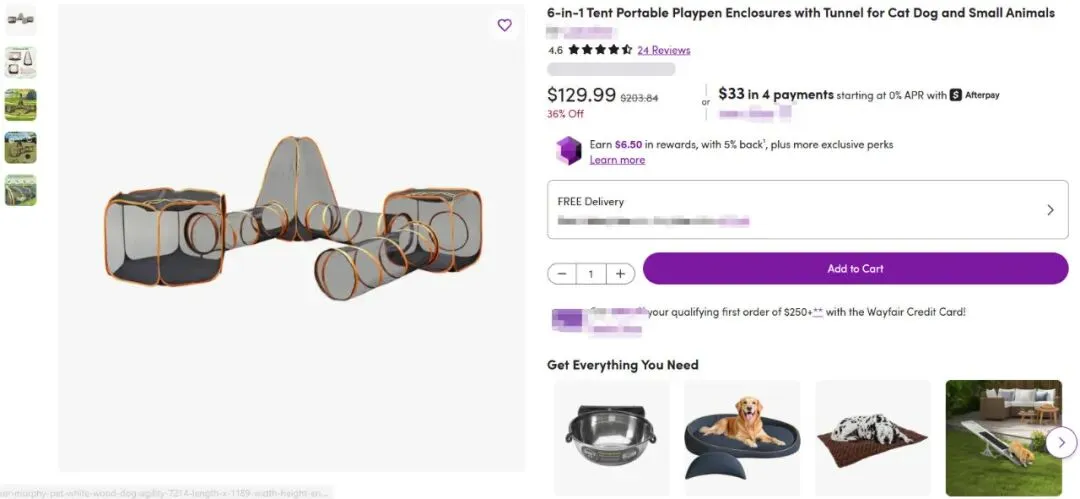Image resolution: width=1080 pixels, height=499 pixels.
Task: Select first product thumbnail image
Action: (x=20, y=19)
